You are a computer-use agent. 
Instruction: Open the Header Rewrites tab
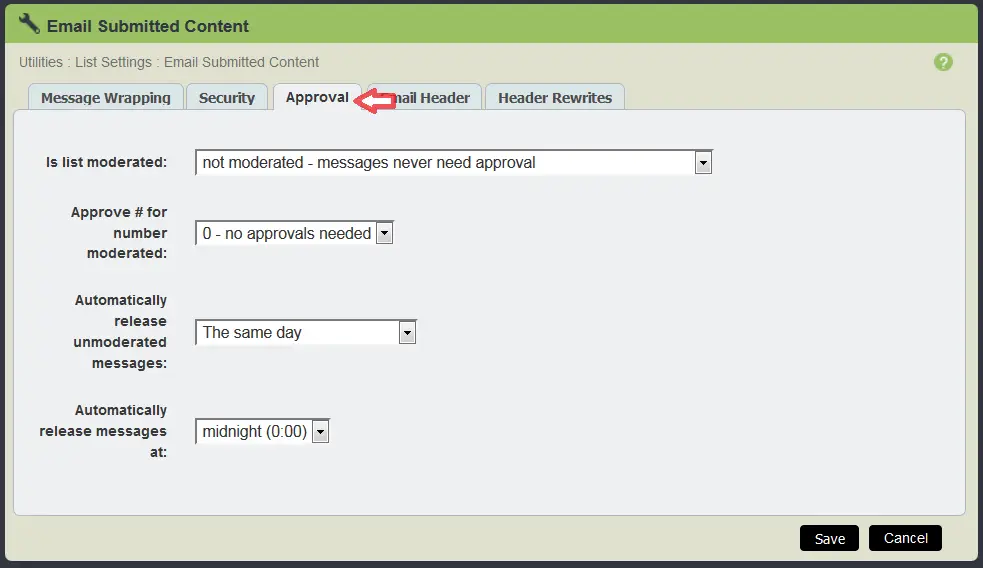(x=555, y=98)
